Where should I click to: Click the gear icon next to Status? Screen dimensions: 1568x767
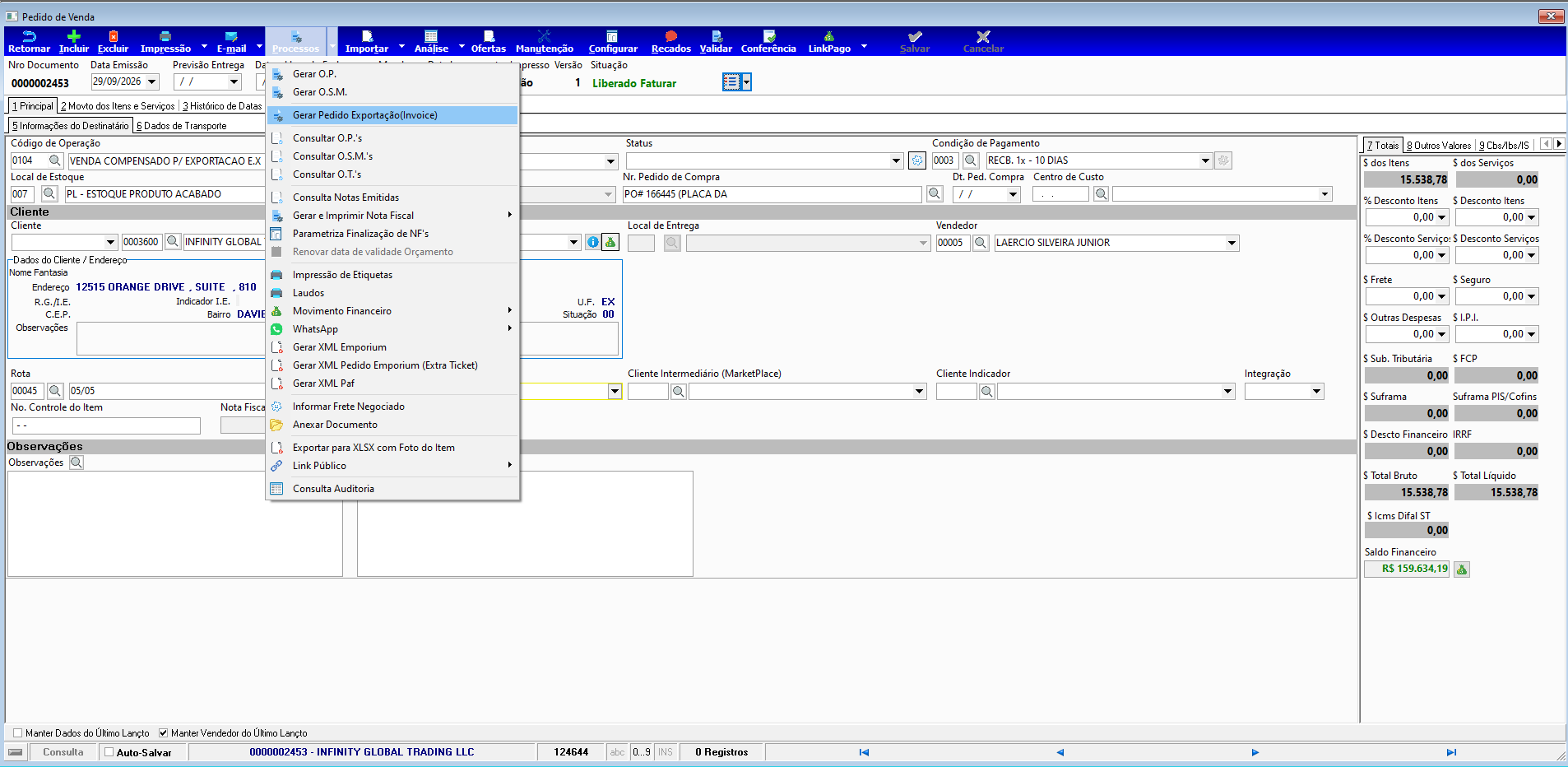click(x=917, y=160)
